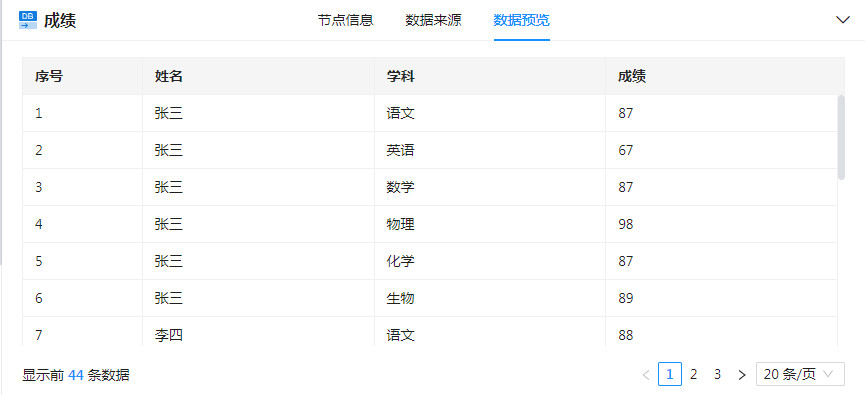
Task: Open the 20 条/页 page size dropdown
Action: tap(800, 374)
